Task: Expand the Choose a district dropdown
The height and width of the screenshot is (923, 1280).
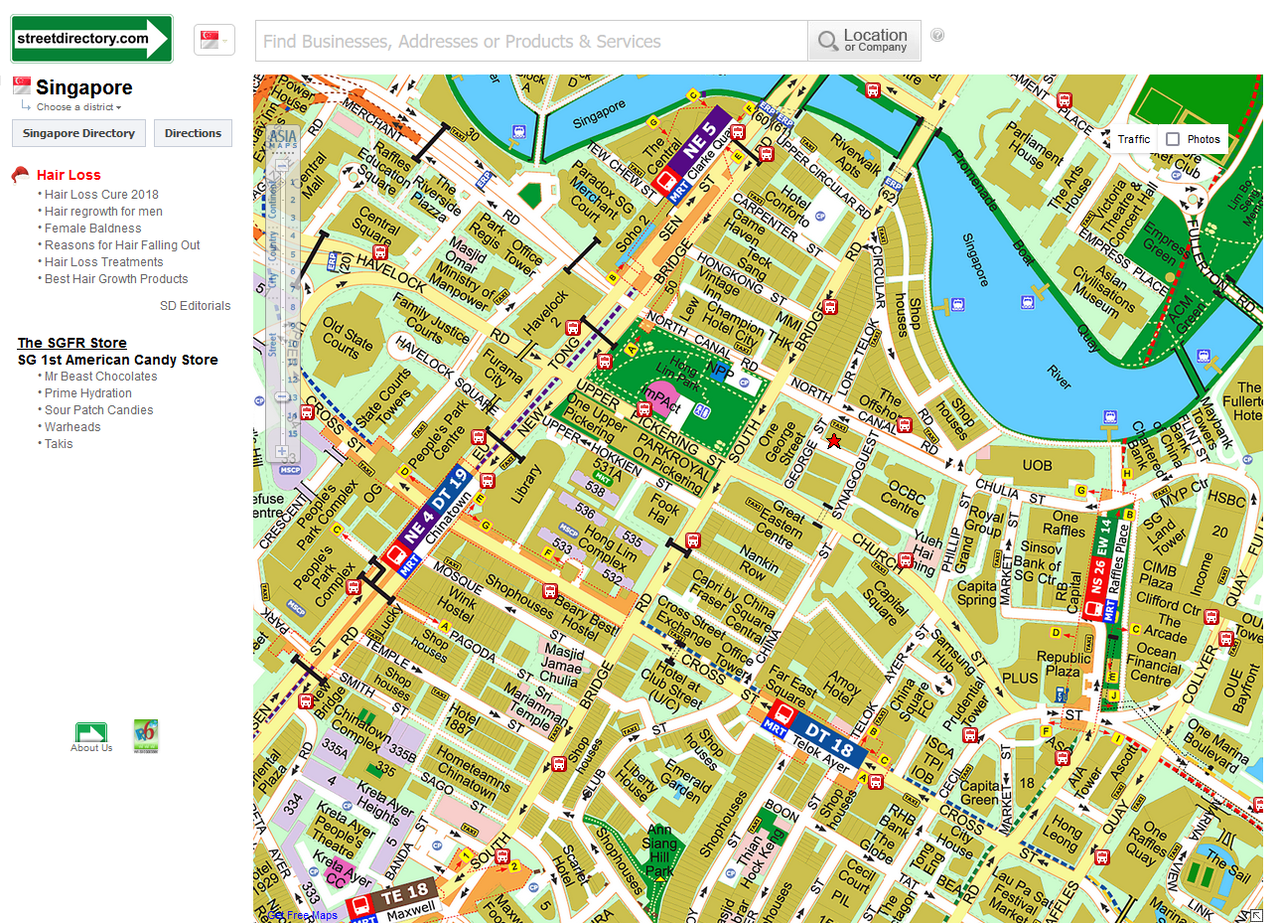Action: pos(79,107)
